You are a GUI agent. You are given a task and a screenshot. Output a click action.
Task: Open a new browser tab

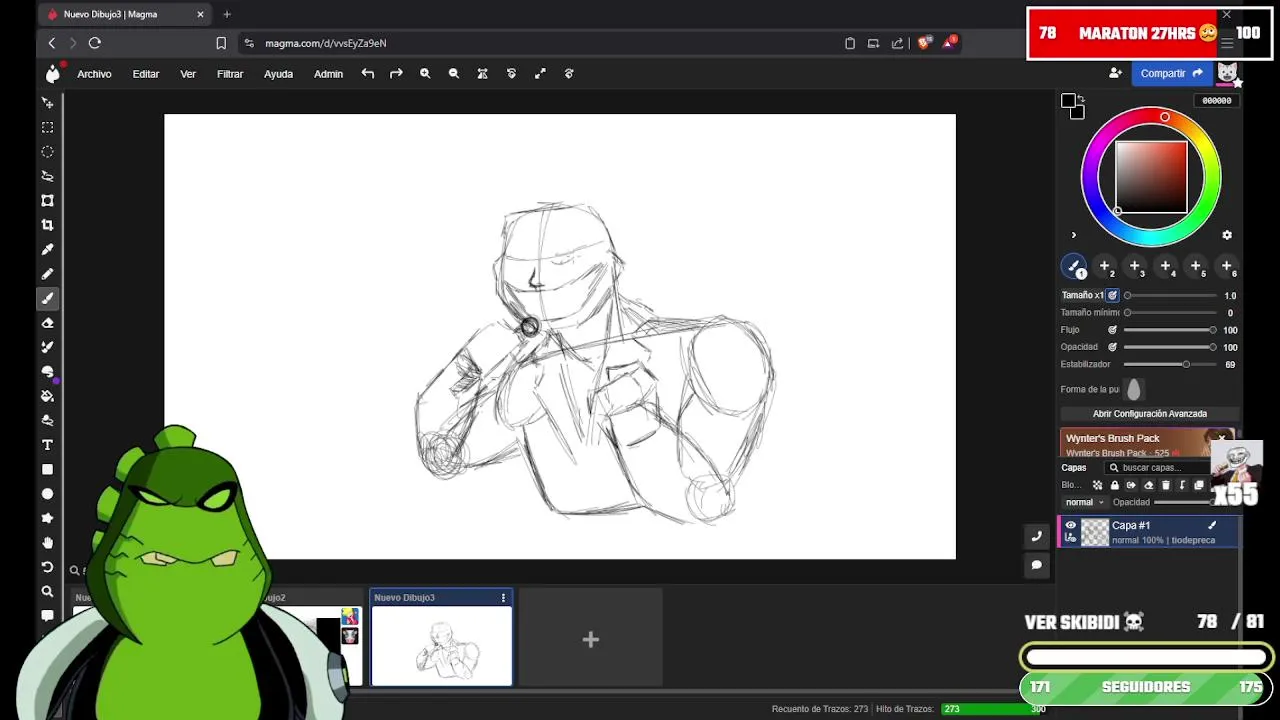click(227, 14)
